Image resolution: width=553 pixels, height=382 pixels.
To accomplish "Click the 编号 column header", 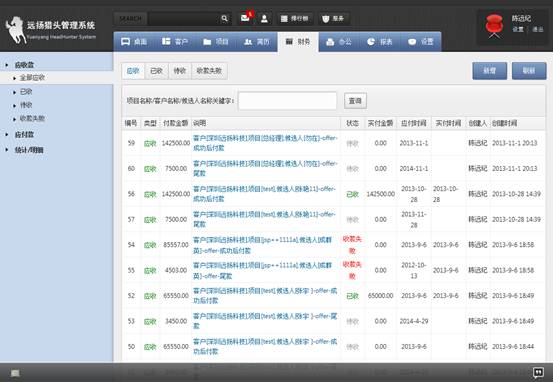I will click(131, 123).
